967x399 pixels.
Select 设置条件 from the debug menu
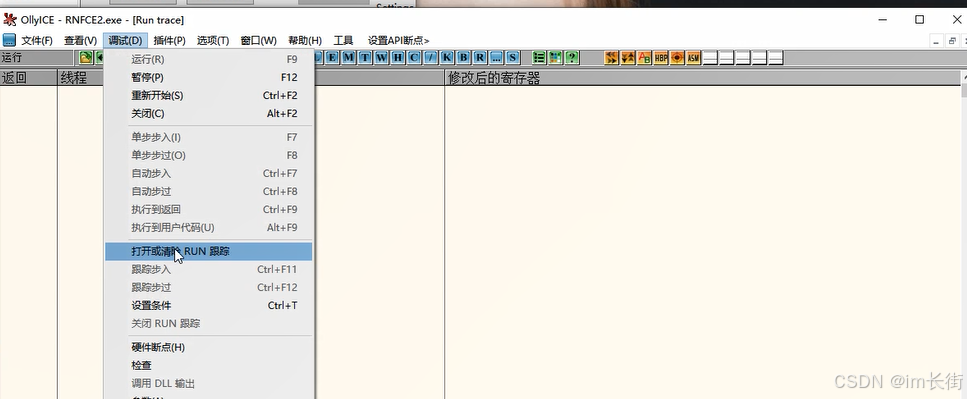click(x=208, y=305)
